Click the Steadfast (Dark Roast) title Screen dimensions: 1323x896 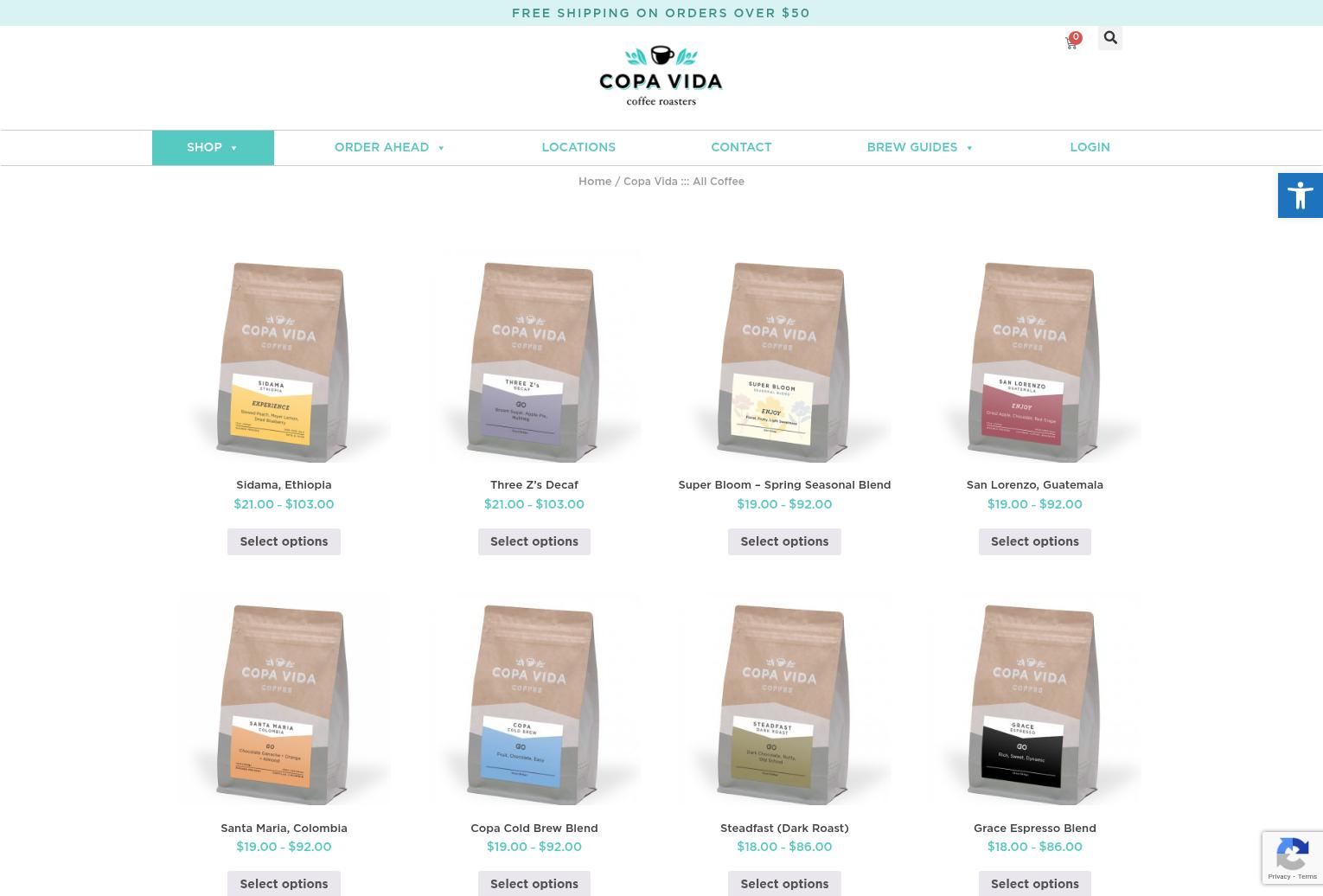[784, 829]
